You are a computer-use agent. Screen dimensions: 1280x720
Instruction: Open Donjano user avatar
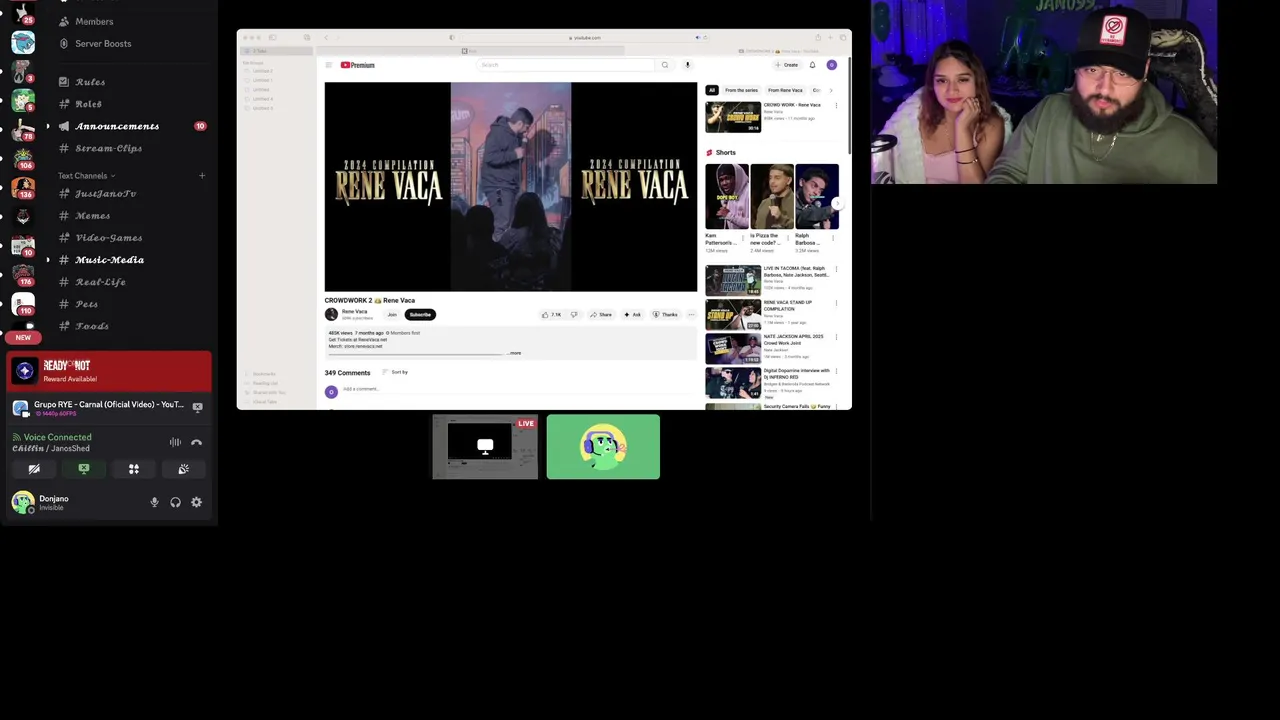(22, 502)
